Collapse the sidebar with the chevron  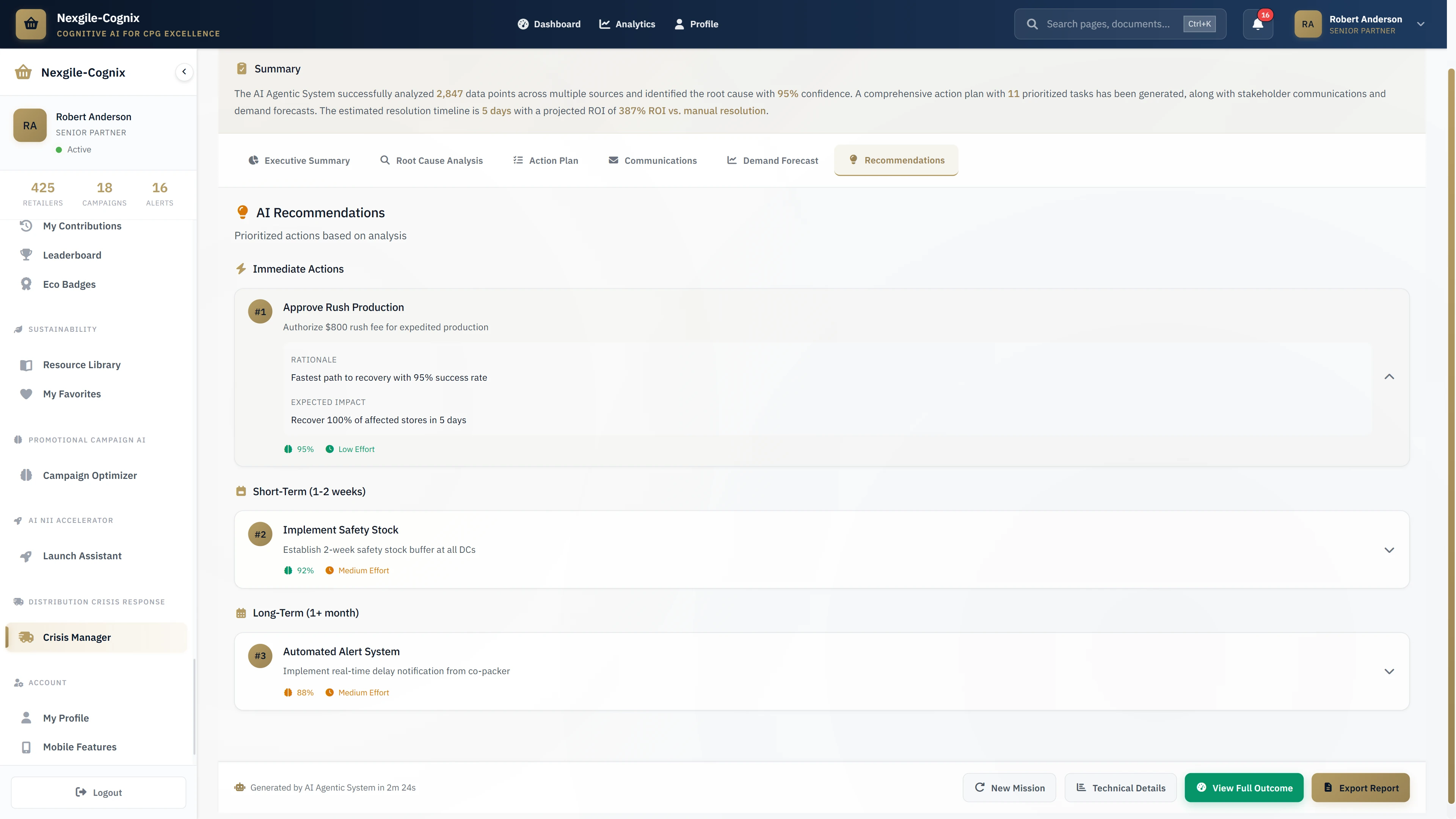184,72
